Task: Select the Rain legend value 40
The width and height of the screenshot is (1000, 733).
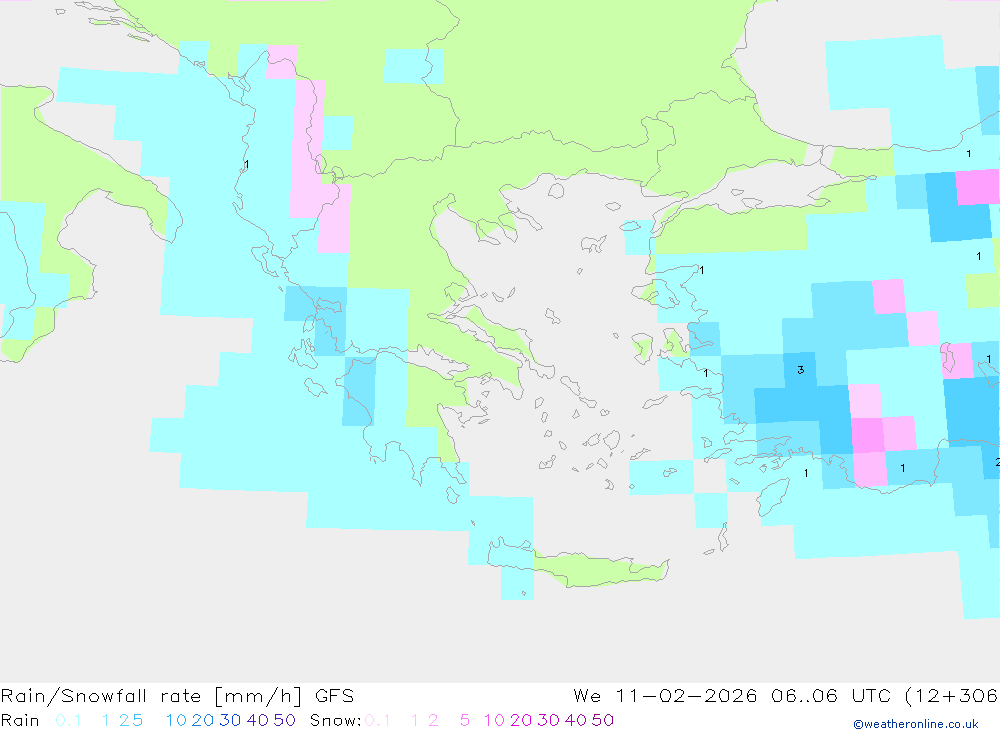Action: pos(258,720)
